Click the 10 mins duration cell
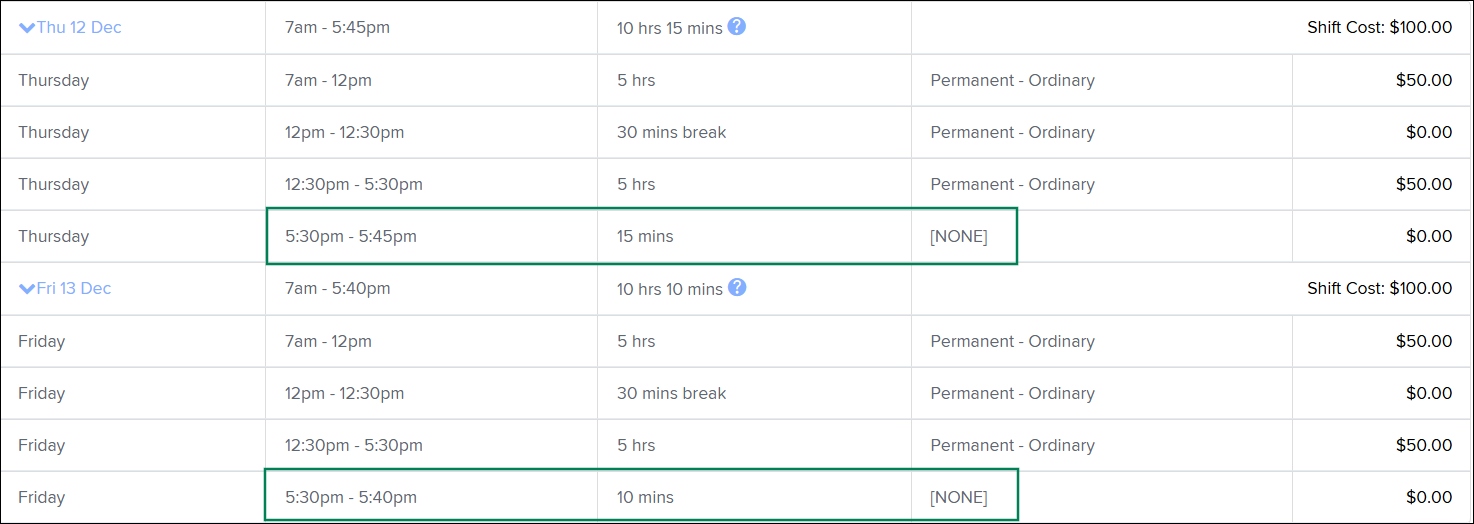Image resolution: width=1474 pixels, height=524 pixels. tap(645, 498)
